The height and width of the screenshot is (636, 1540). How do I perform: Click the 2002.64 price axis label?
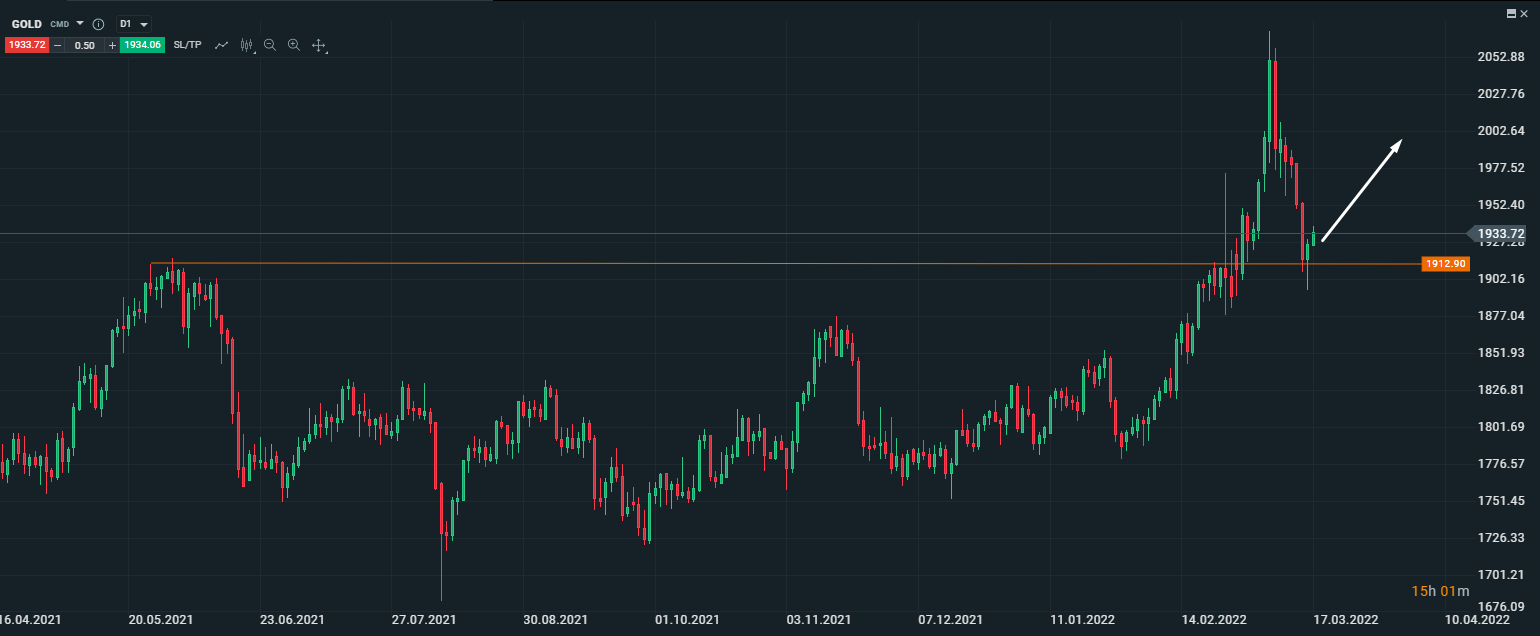1501,131
